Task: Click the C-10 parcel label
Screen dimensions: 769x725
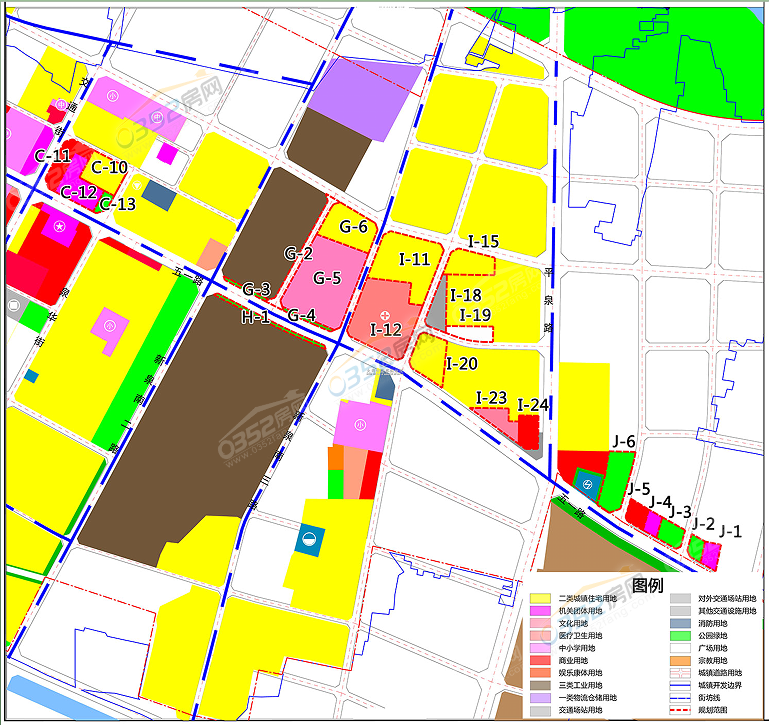Action: [x=110, y=167]
